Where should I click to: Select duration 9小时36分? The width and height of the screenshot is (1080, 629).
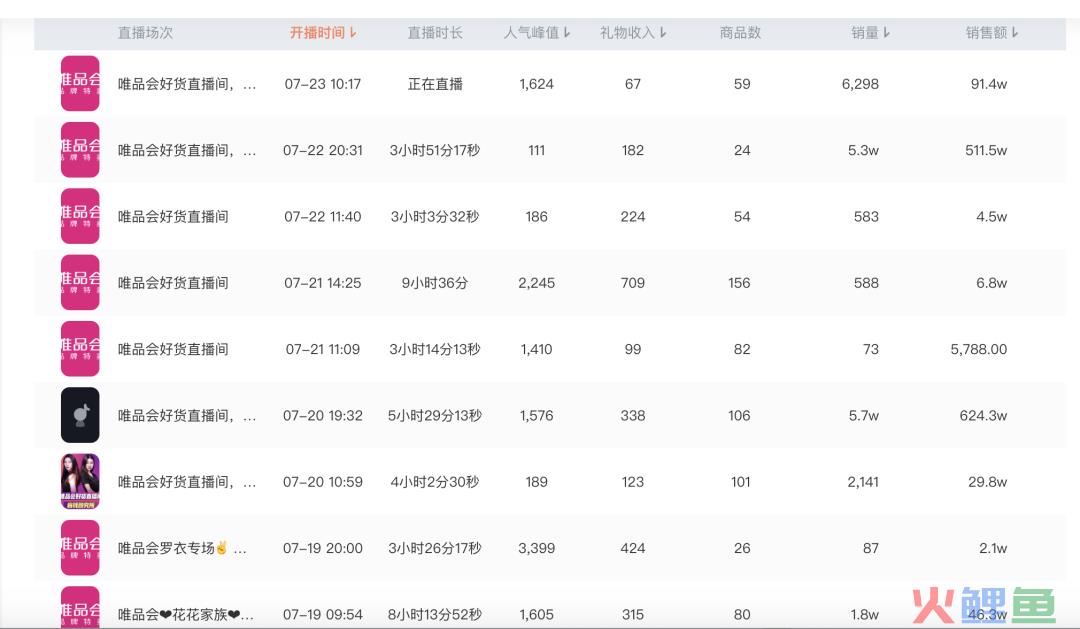(435, 282)
